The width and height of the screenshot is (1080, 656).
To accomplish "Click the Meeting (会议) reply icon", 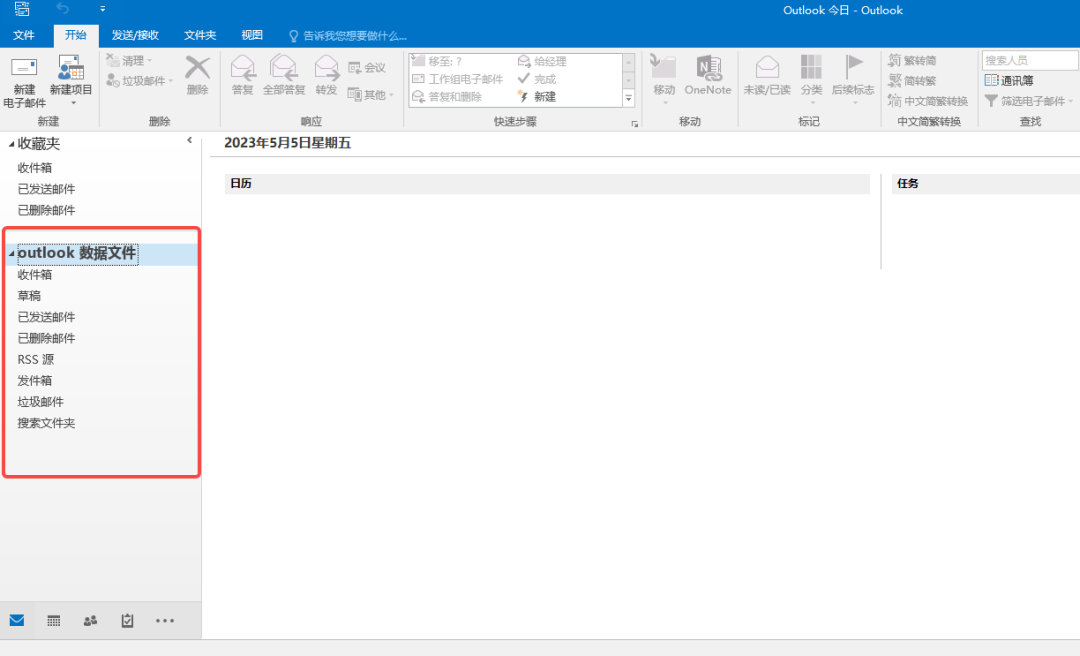I will [355, 68].
